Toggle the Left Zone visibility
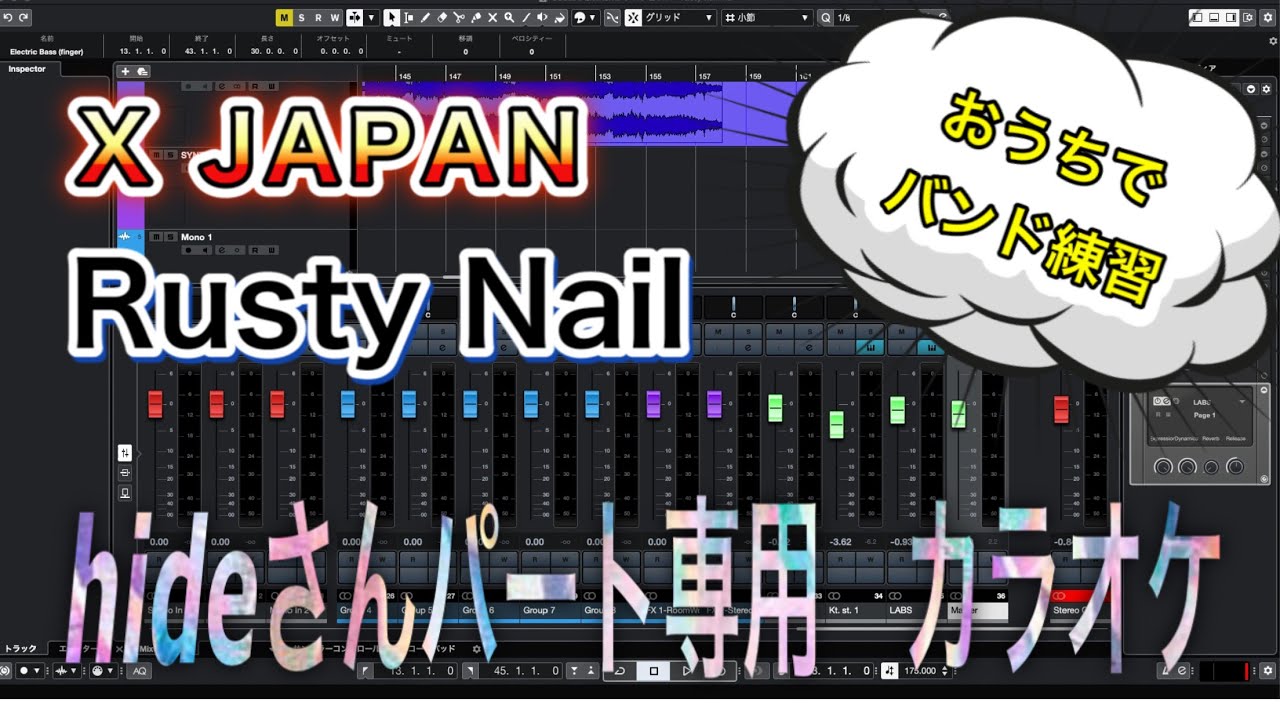Screen dimensions: 1280x720 (1196, 17)
